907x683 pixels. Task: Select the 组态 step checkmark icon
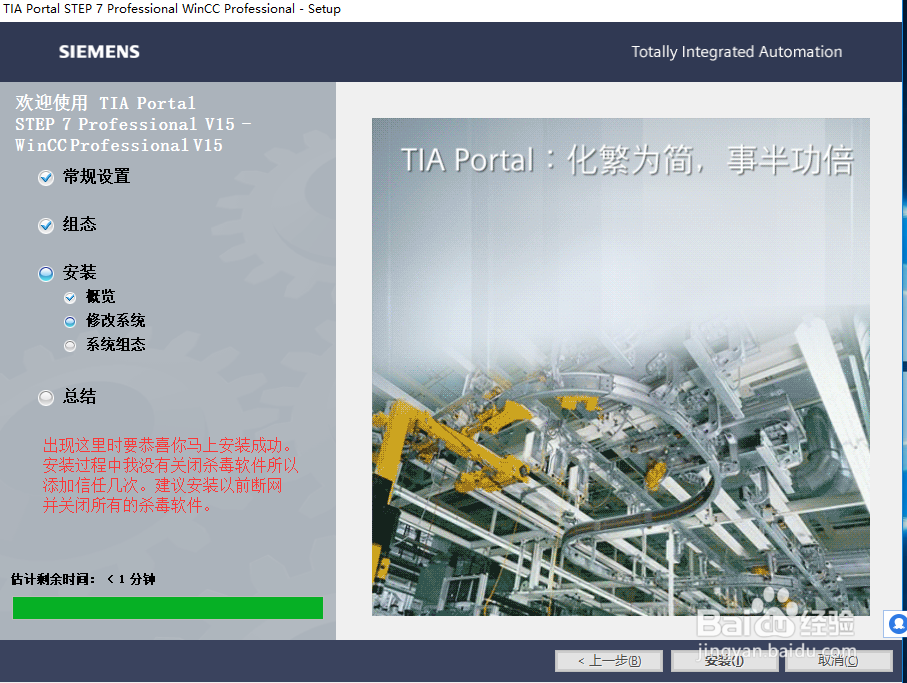(x=46, y=226)
